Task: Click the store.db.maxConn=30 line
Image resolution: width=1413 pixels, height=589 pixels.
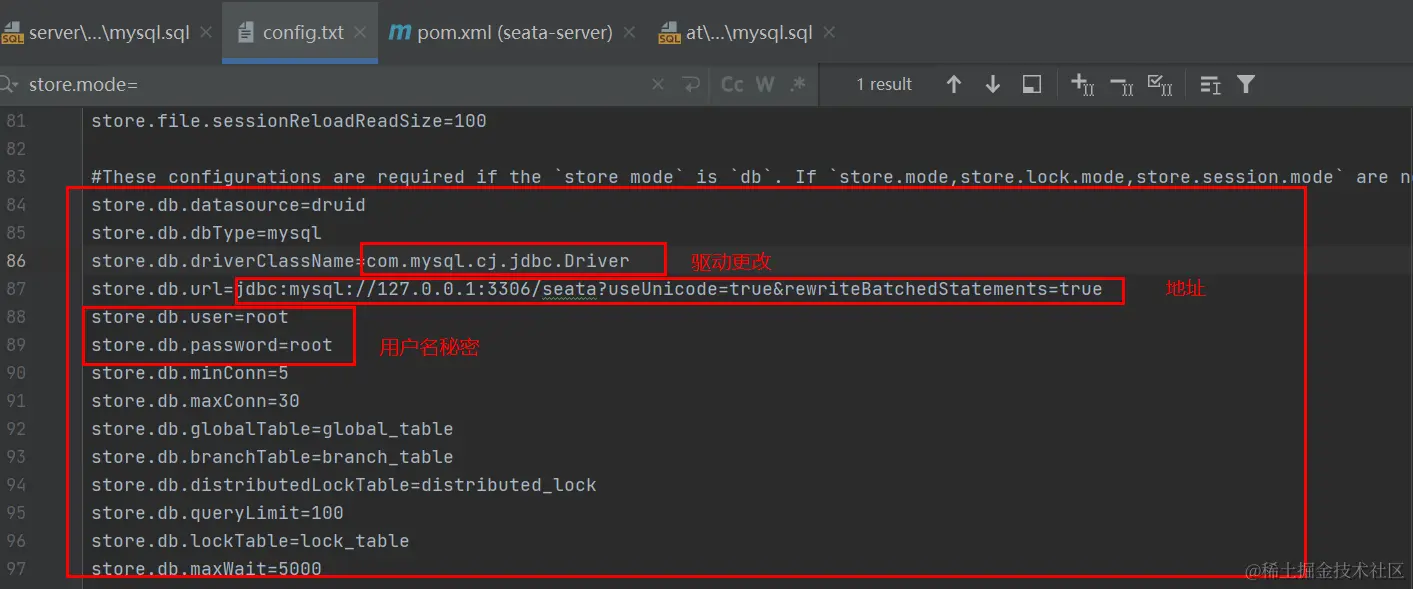Action: click(x=195, y=401)
